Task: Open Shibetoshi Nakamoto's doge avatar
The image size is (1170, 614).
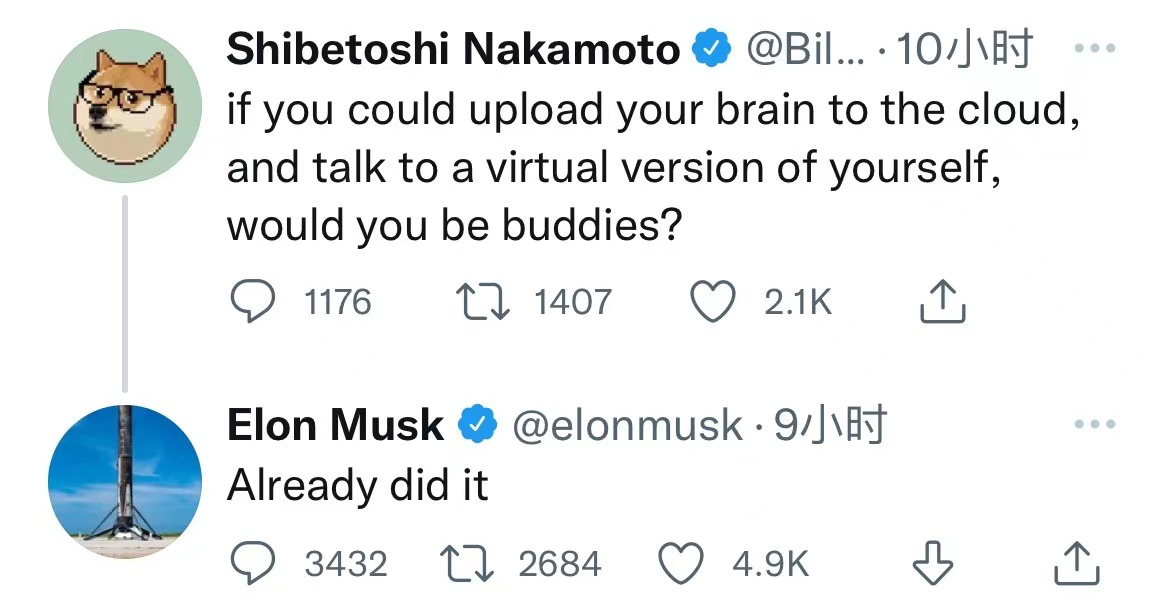Action: pyautogui.click(x=125, y=105)
